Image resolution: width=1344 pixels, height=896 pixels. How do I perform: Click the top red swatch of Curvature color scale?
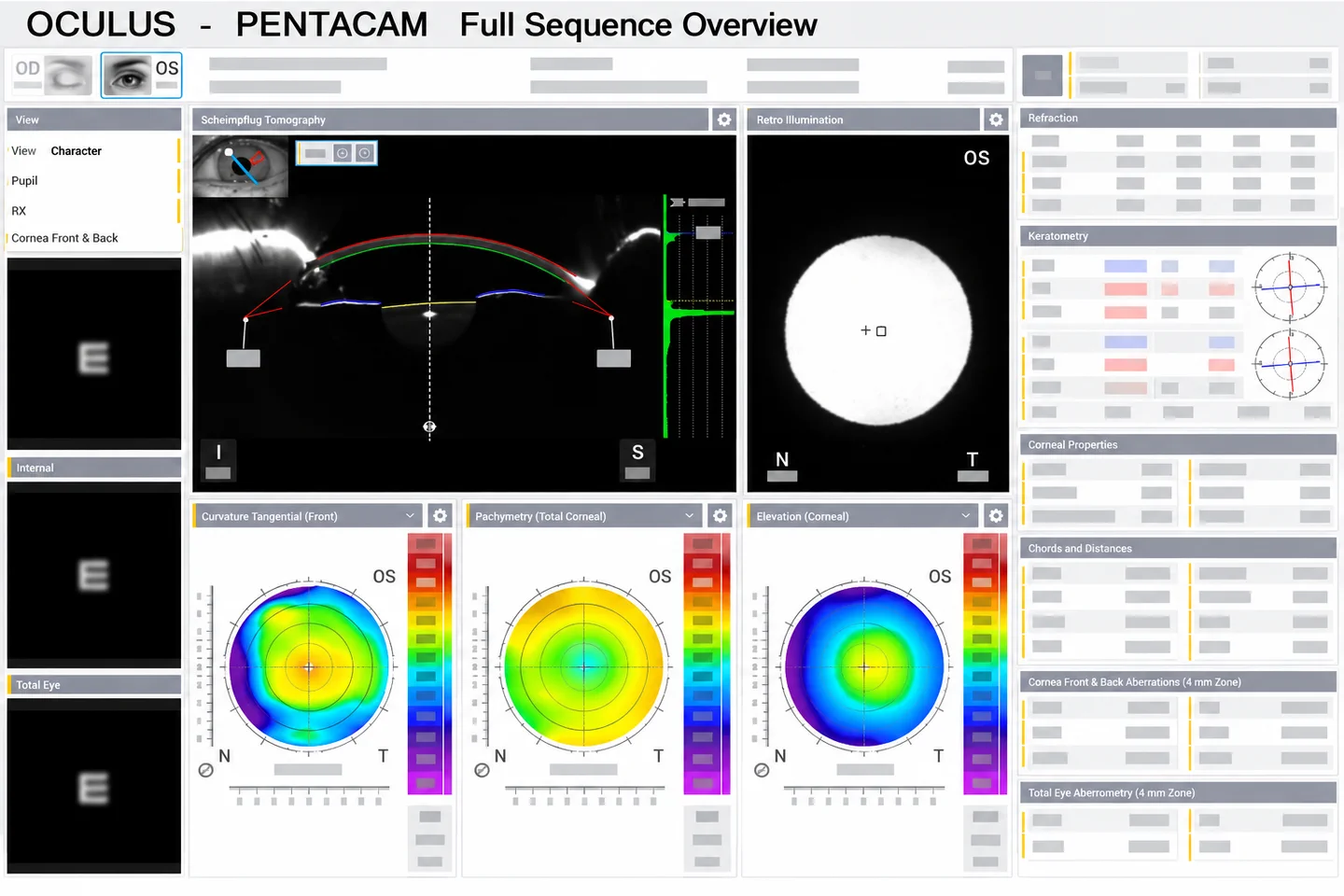[x=426, y=543]
